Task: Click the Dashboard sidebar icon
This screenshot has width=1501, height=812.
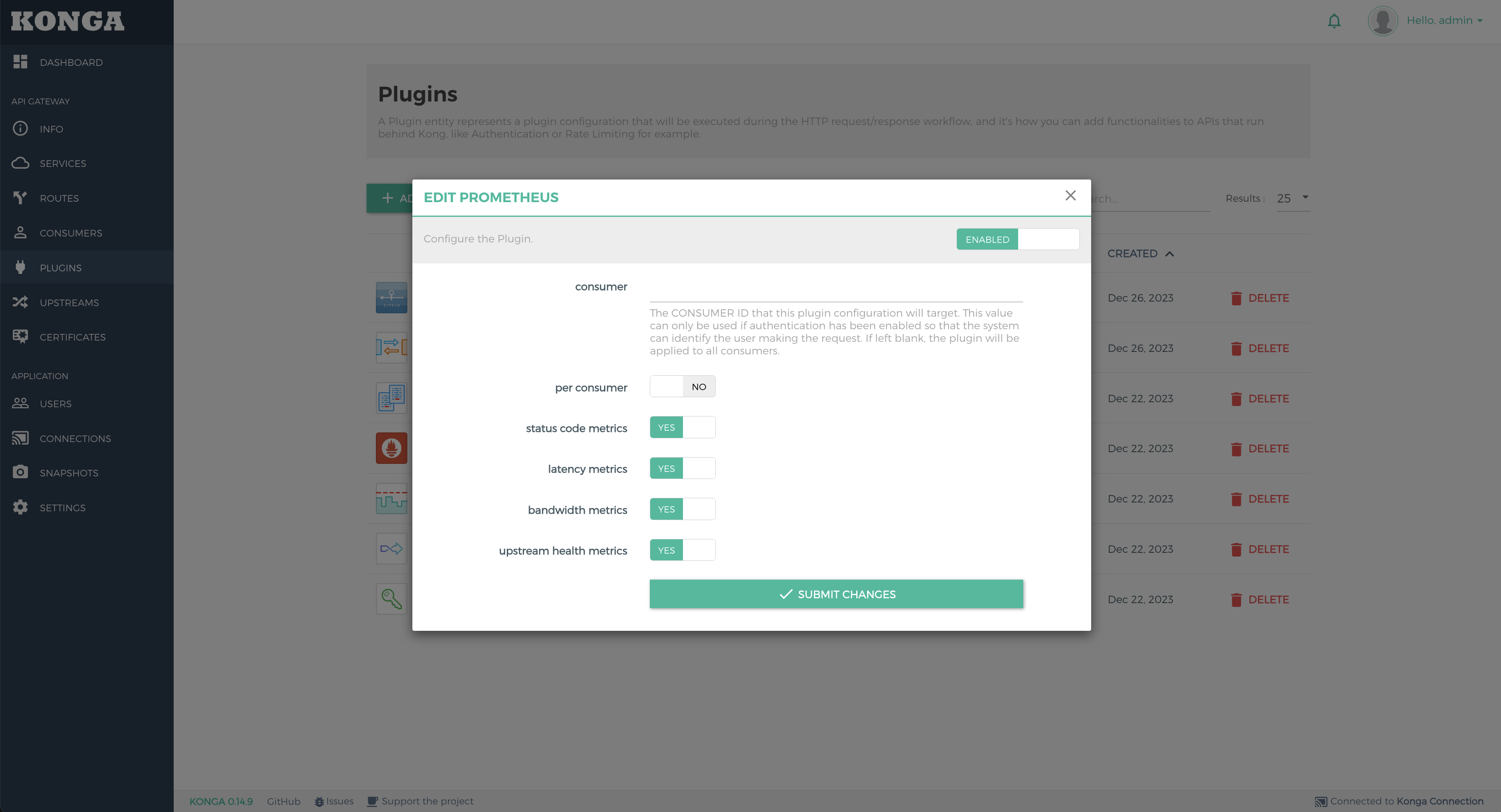Action: [x=20, y=62]
